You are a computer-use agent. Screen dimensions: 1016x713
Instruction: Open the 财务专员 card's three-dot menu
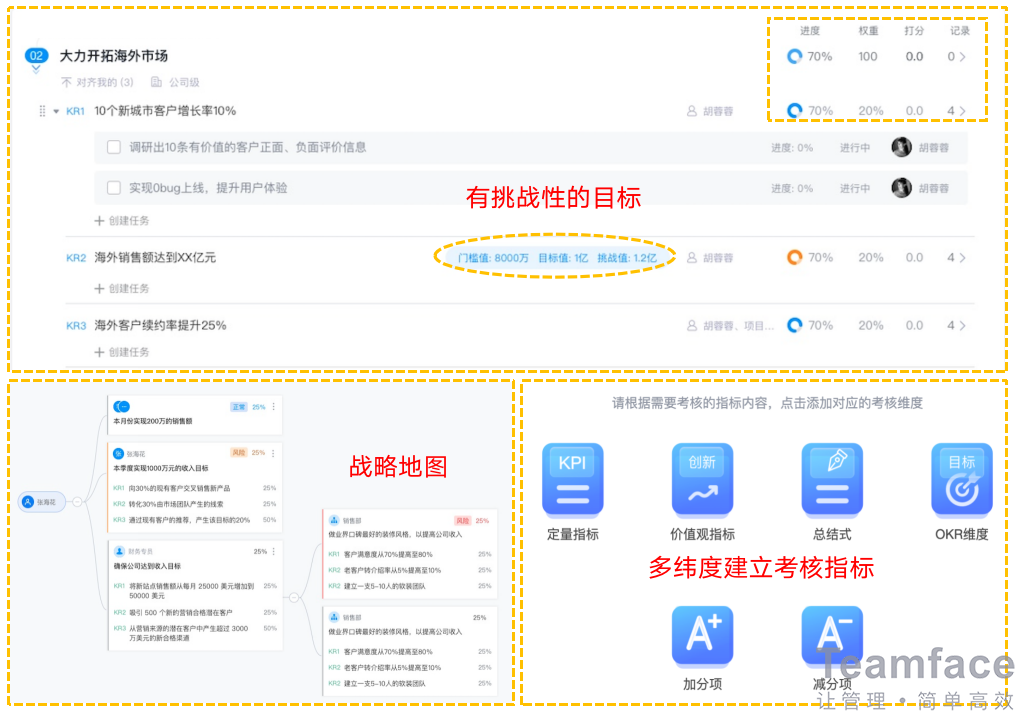click(x=274, y=550)
